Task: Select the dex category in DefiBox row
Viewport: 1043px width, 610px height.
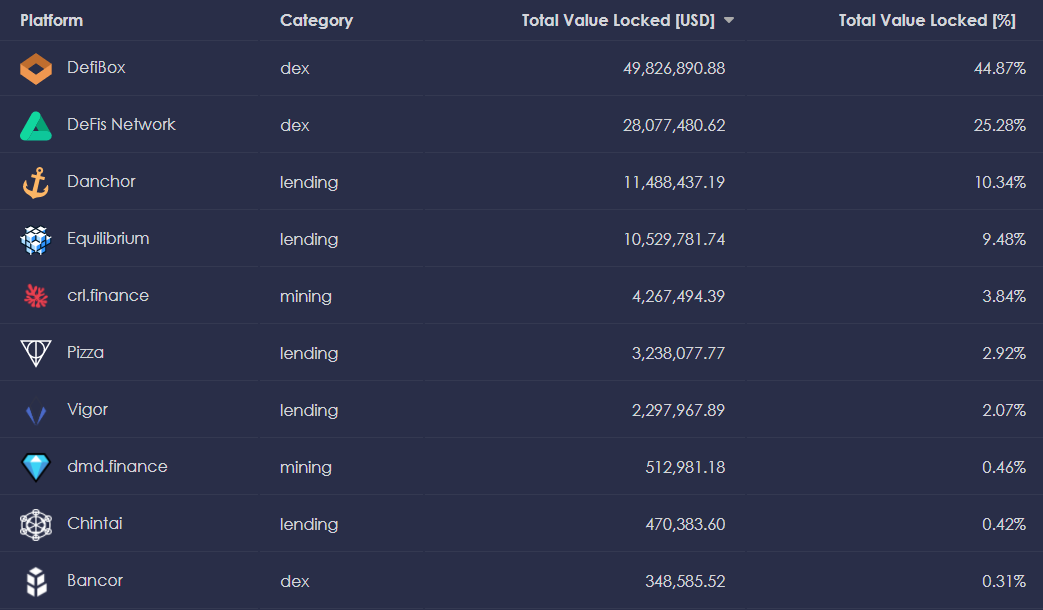Action: [x=295, y=69]
